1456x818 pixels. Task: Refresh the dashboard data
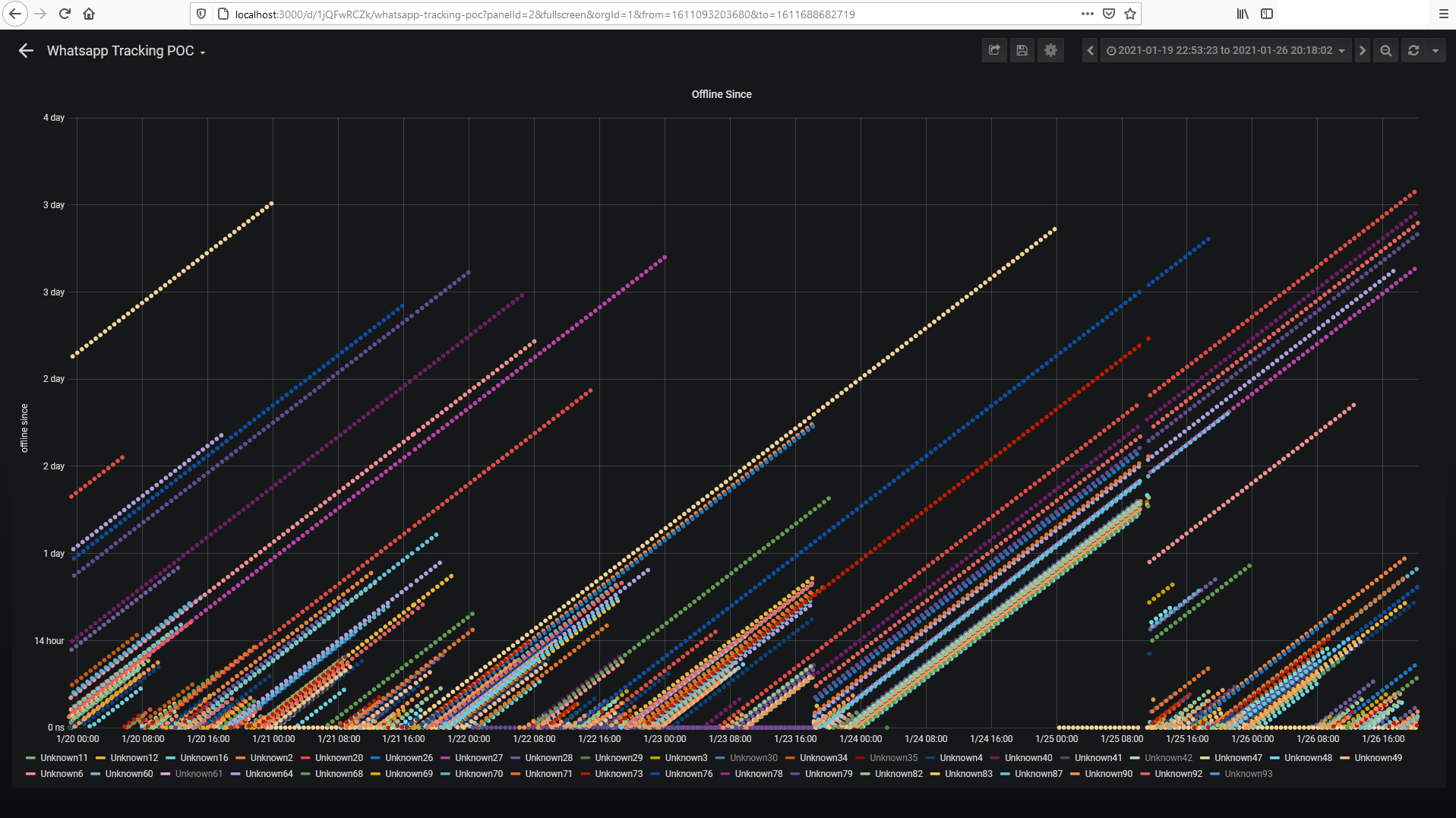coord(1413,51)
